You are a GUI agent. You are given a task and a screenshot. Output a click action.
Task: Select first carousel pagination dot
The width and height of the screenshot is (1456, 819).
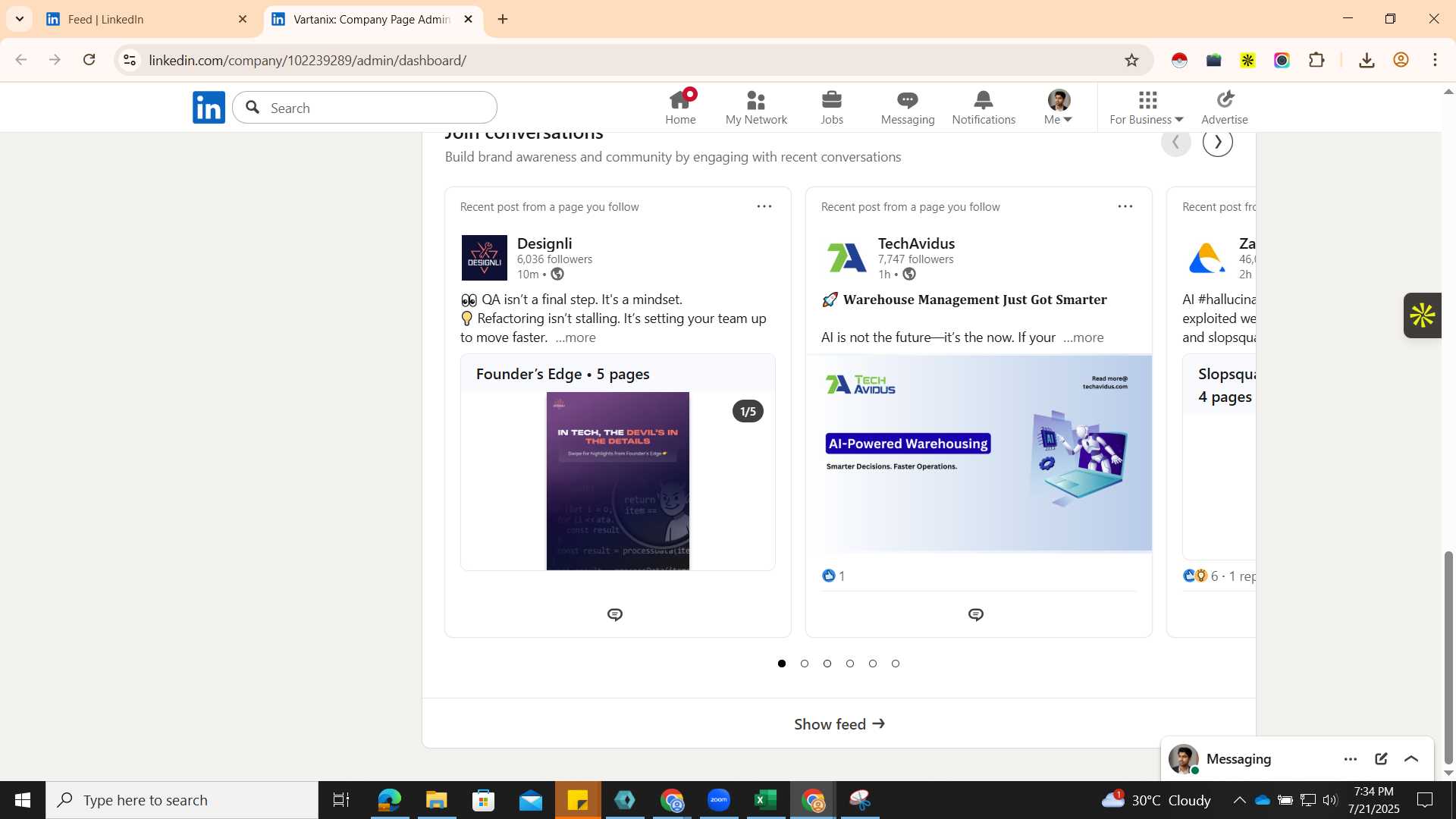click(x=782, y=664)
